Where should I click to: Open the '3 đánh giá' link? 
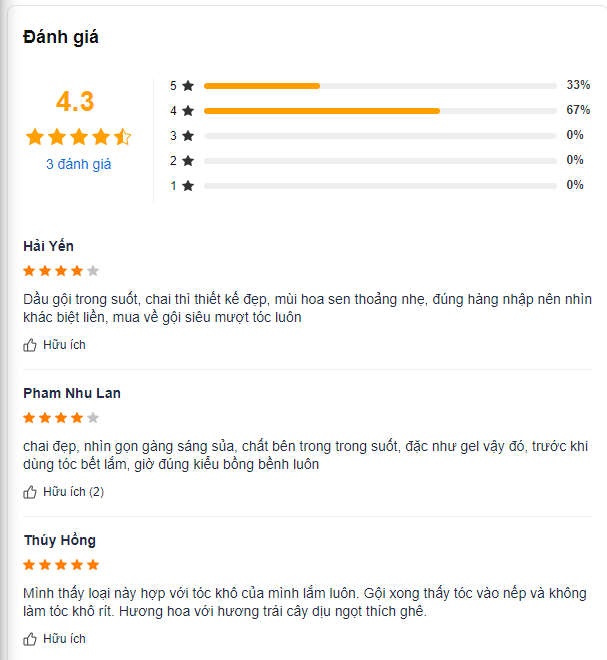pos(78,164)
